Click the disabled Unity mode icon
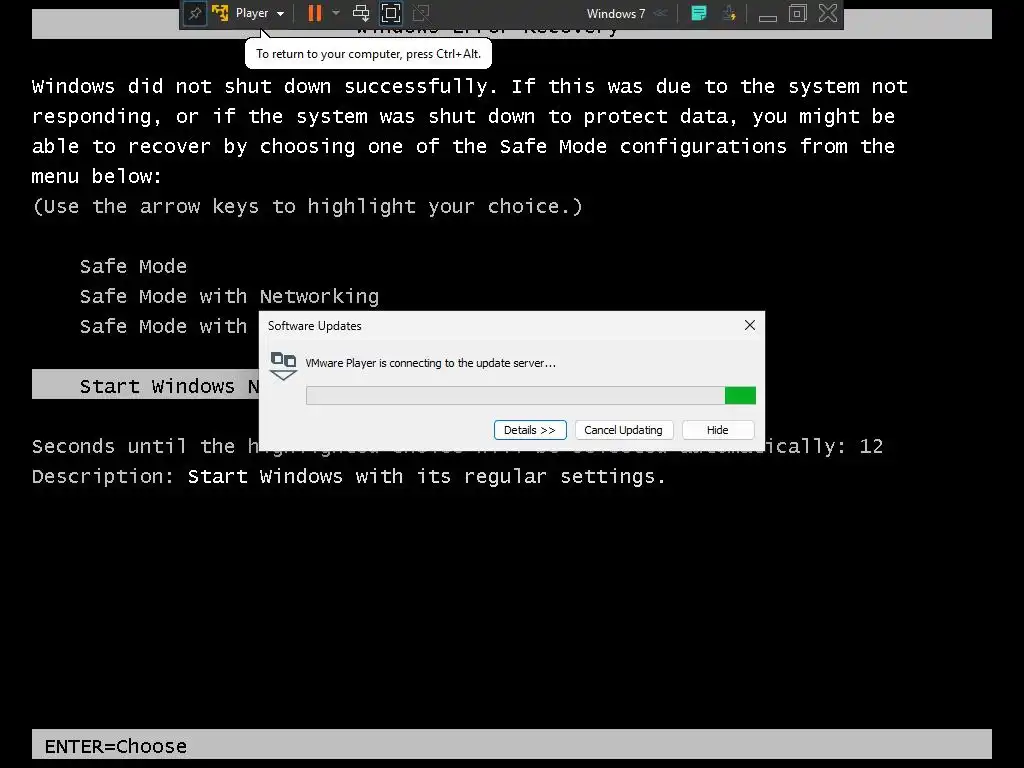 click(421, 13)
